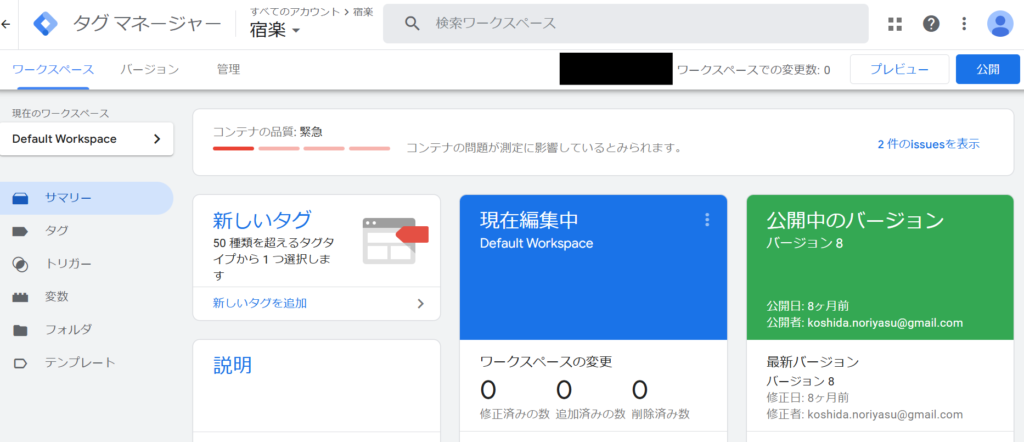Switch to the バージョン tab
Screen dimensions: 1024x442
tap(150, 69)
